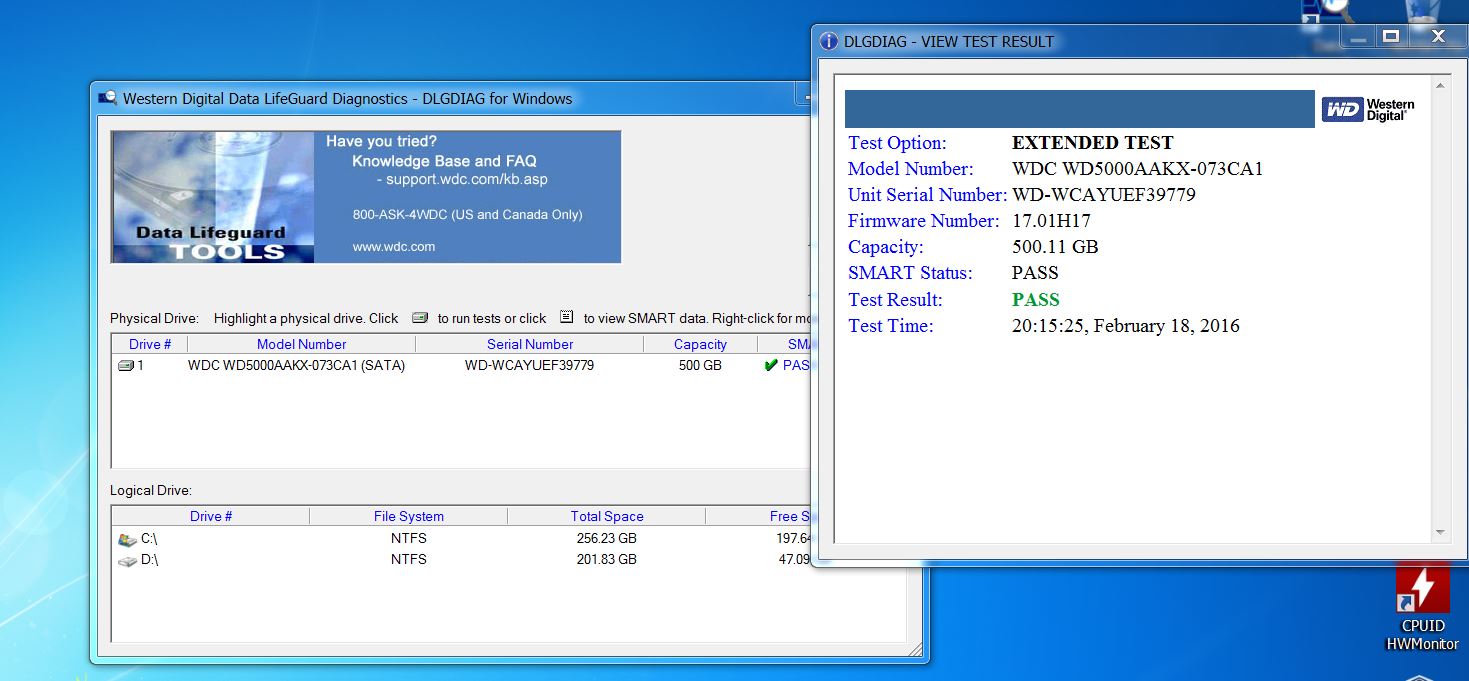Click the result pane scroll up arrow

pyautogui.click(x=1441, y=85)
